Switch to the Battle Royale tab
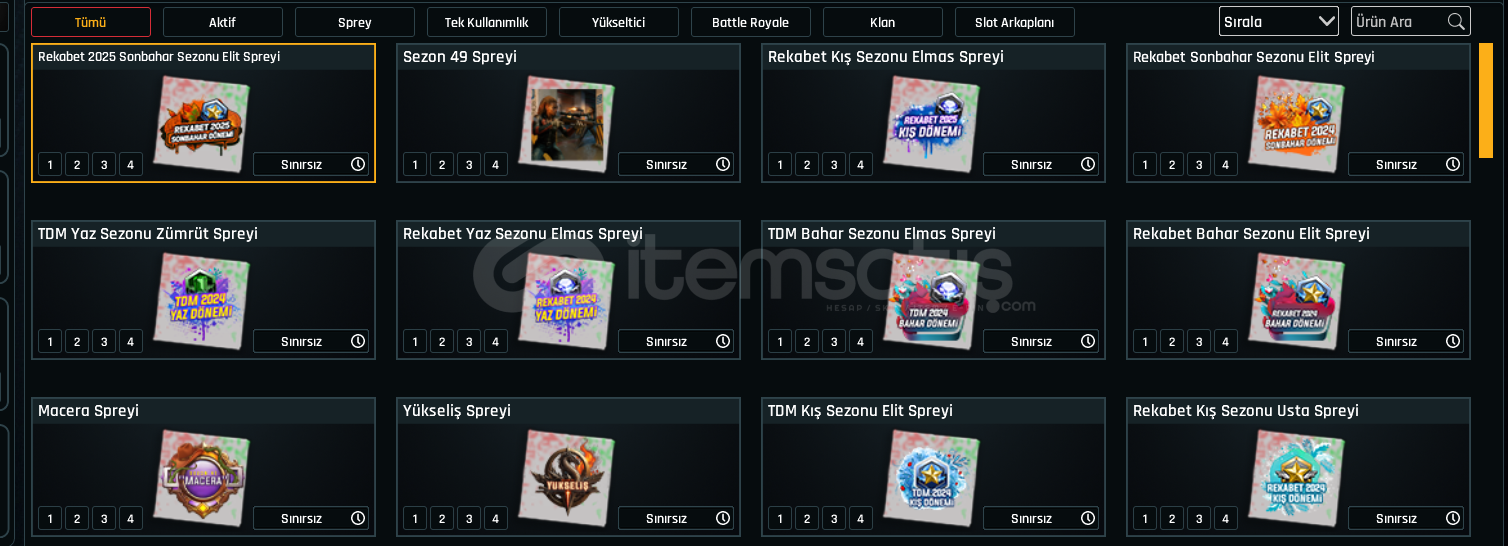1508x546 pixels. tap(750, 22)
